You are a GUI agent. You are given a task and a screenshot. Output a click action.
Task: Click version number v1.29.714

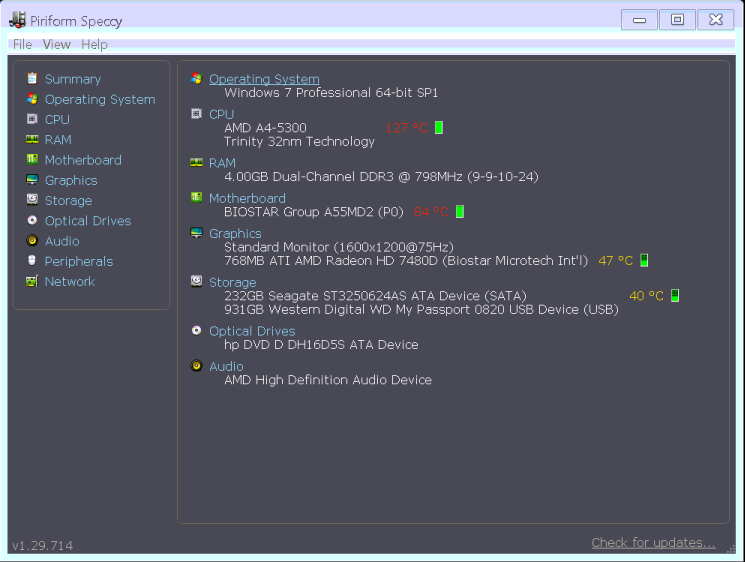pyautogui.click(x=43, y=545)
